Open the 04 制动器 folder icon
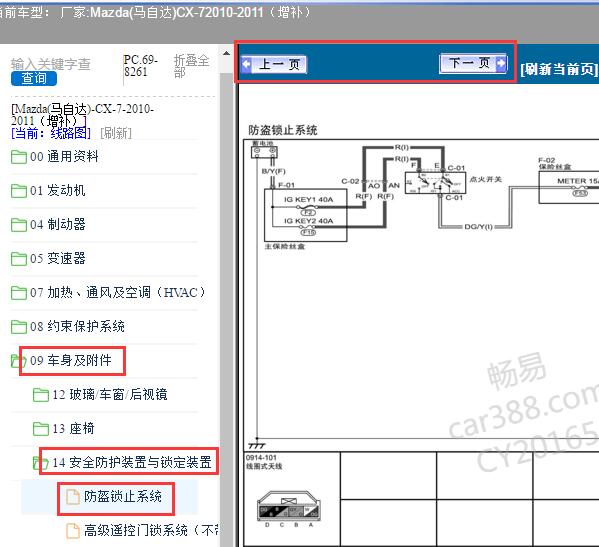The height and width of the screenshot is (547, 599). coord(19,225)
